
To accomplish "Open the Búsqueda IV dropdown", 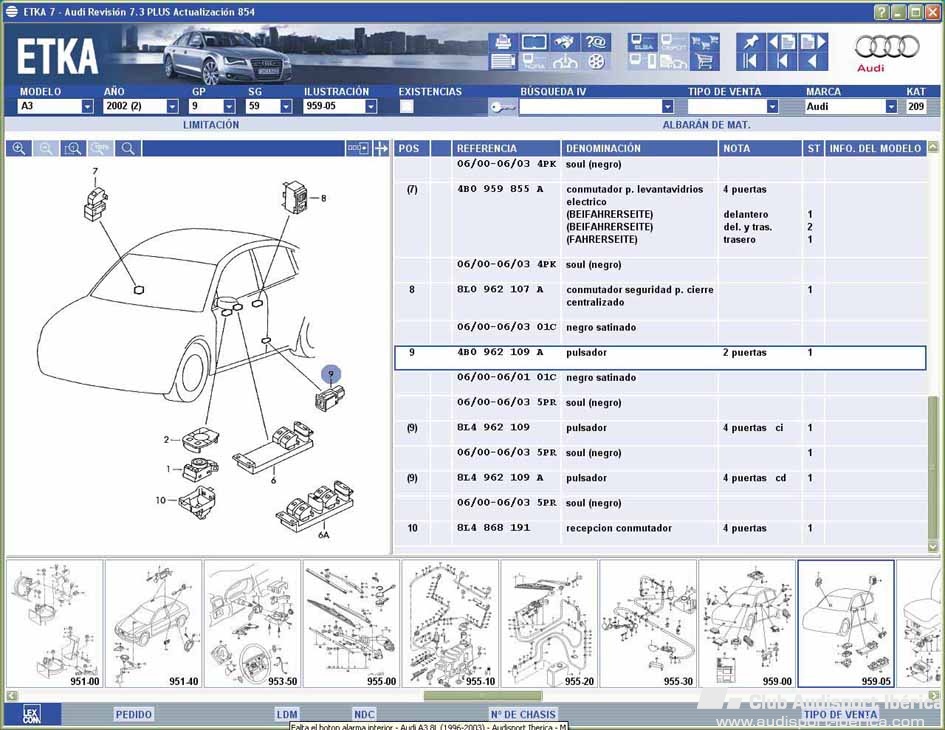I will [x=667, y=107].
